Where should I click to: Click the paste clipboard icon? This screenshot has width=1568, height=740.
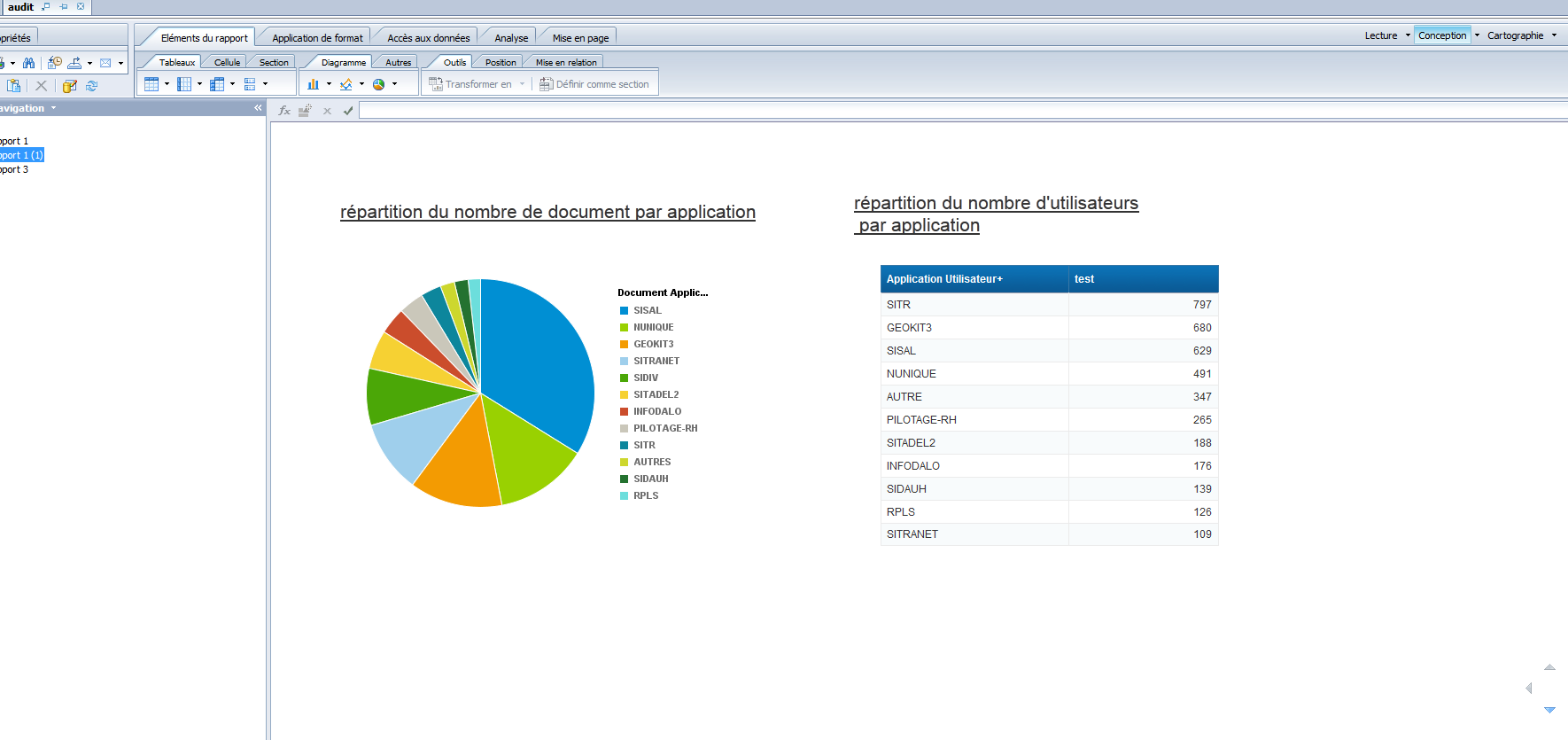point(13,86)
